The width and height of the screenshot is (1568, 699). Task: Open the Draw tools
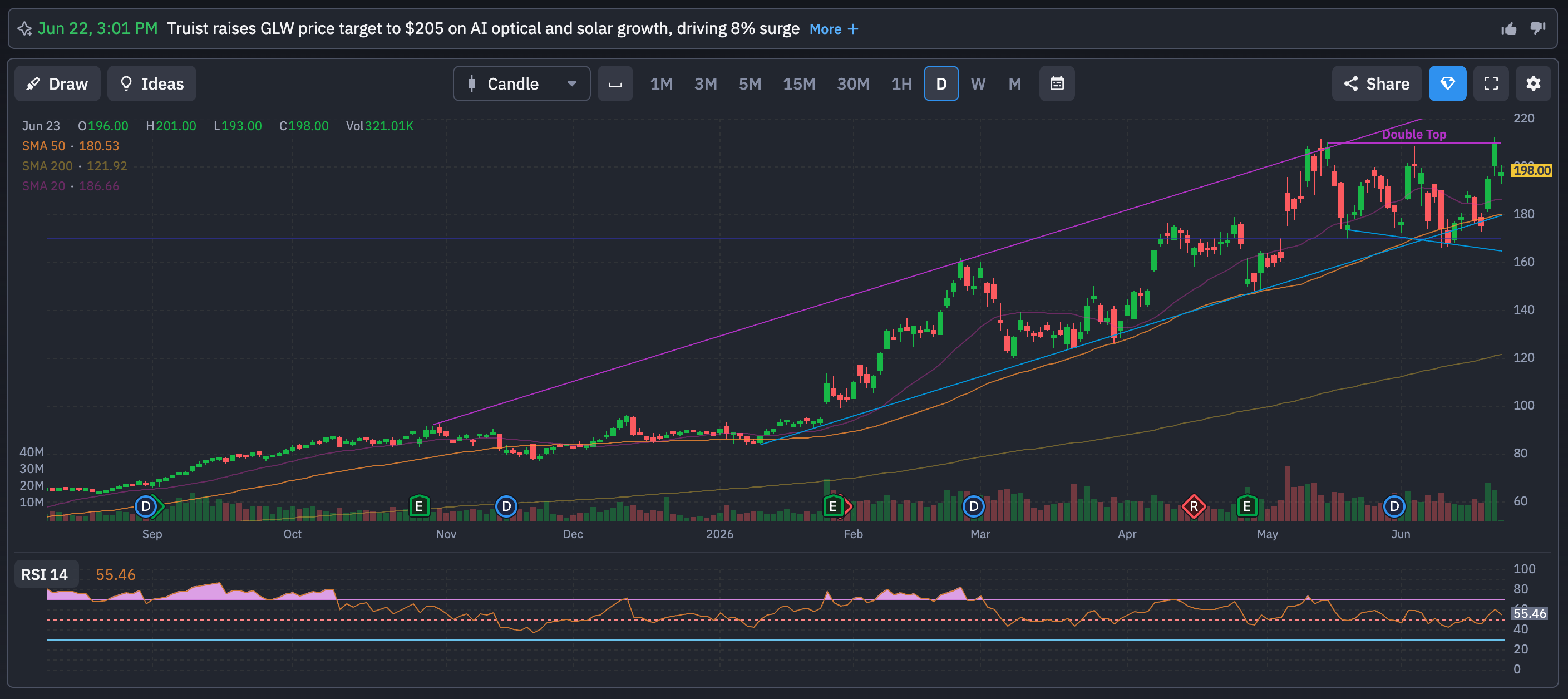coord(57,83)
